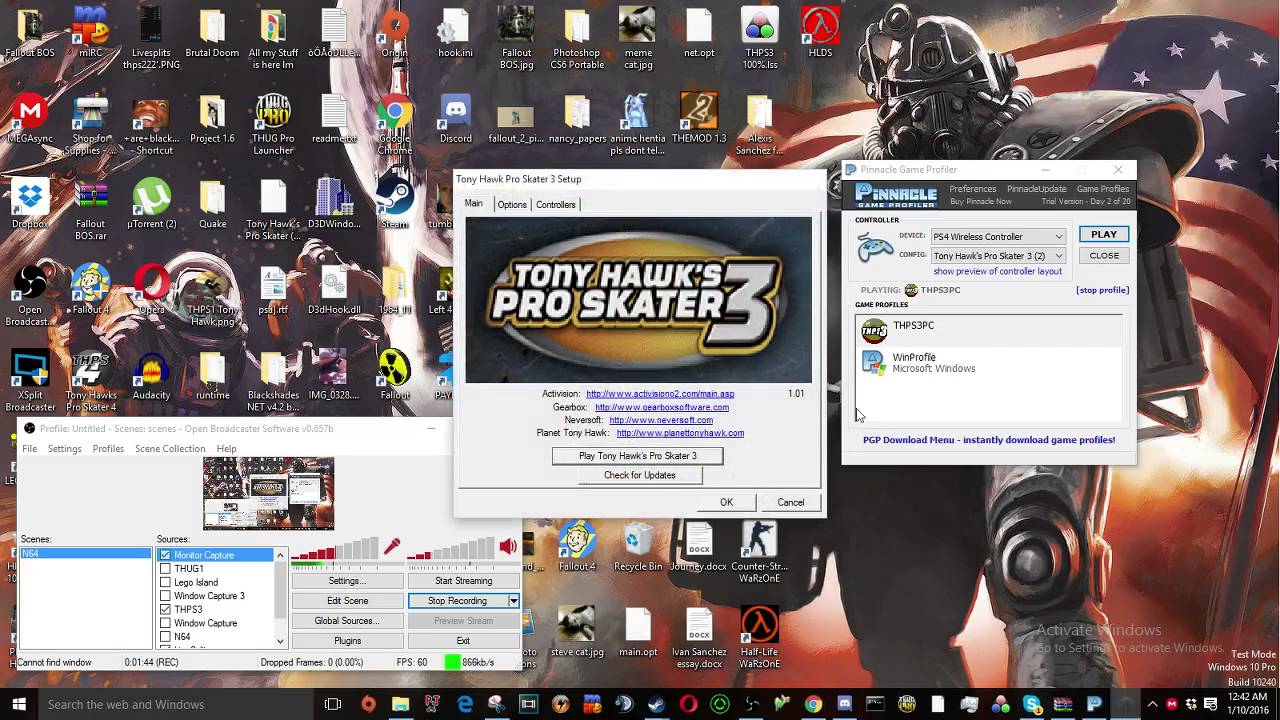
Task: Open OBS Profiles menu
Action: click(x=108, y=449)
